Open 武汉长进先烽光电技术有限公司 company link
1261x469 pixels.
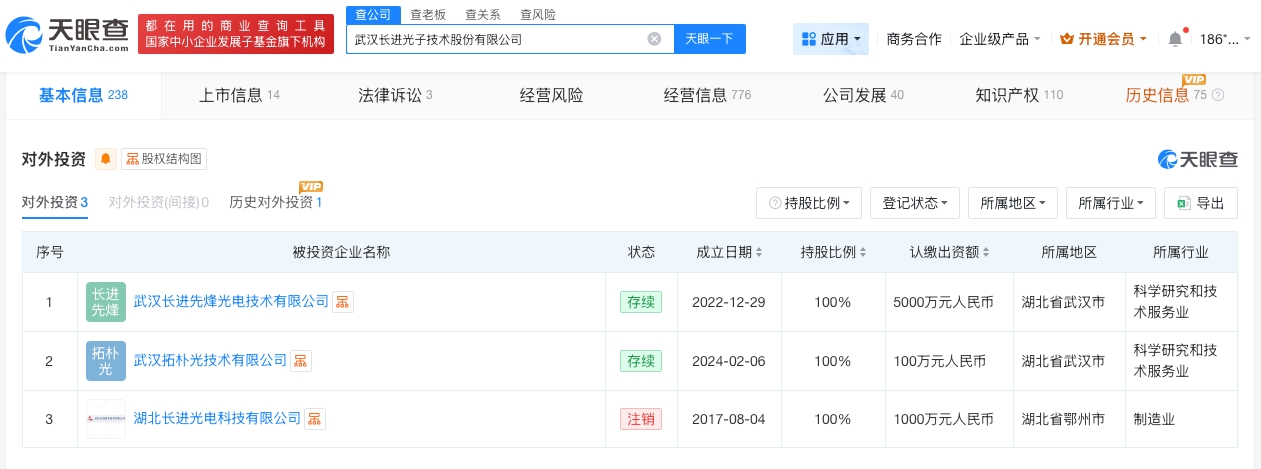(x=231, y=301)
